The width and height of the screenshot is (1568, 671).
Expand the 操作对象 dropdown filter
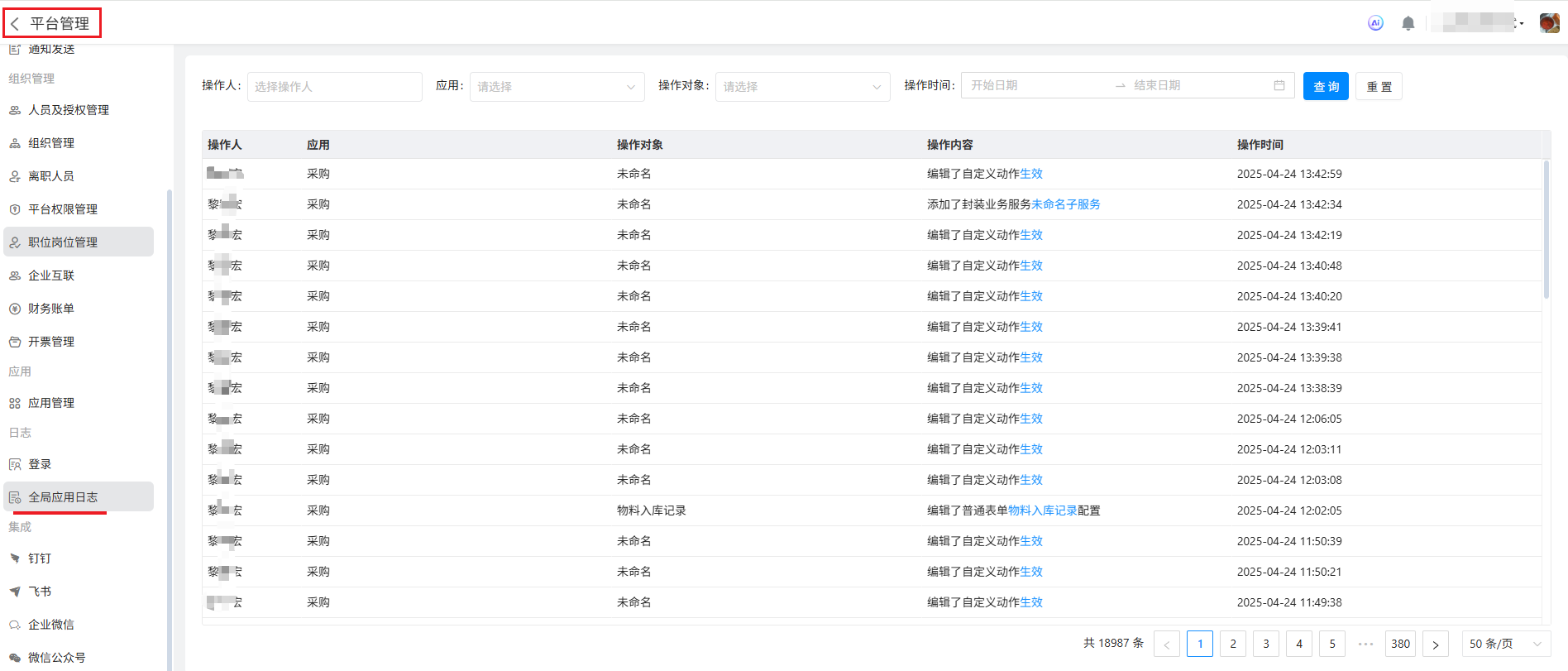(802, 87)
